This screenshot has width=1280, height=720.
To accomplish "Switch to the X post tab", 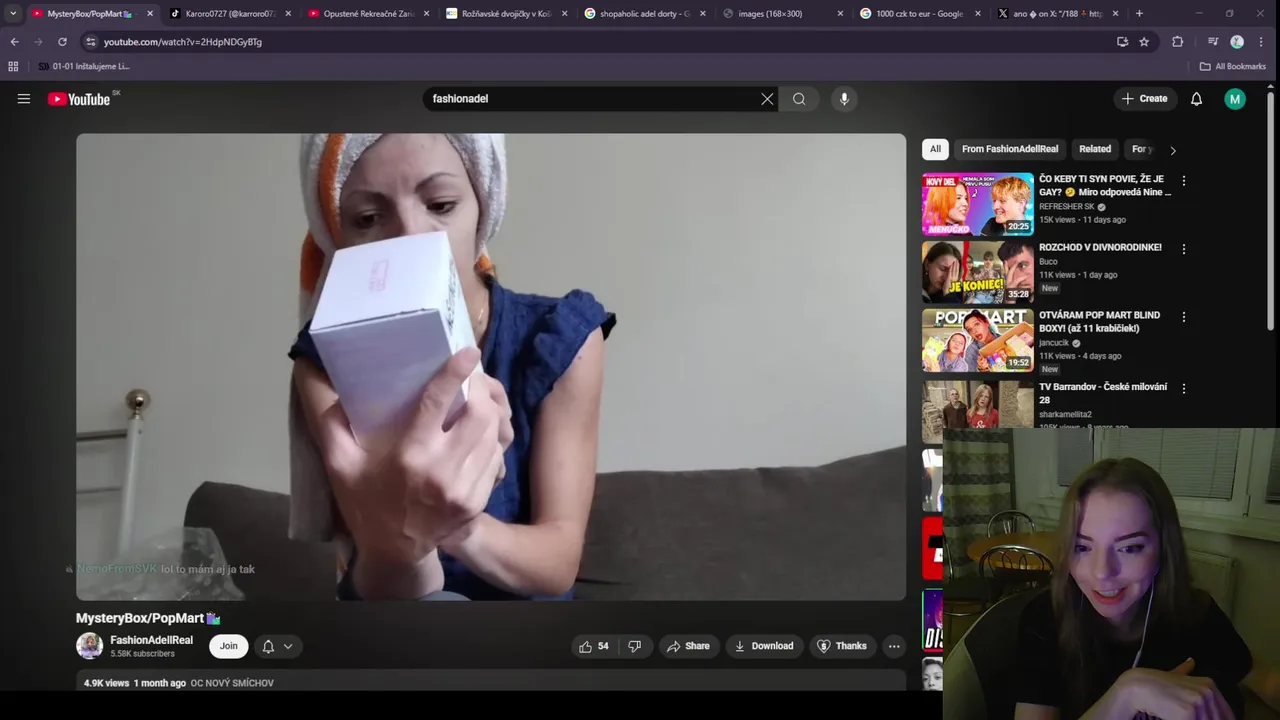I will click(1057, 14).
